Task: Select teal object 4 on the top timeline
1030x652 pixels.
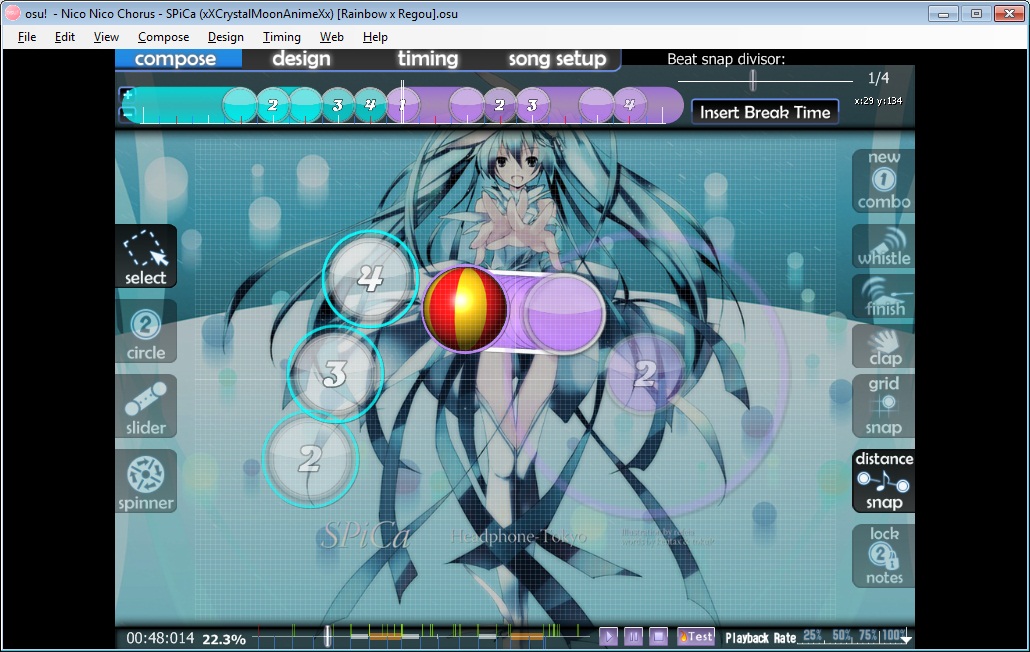Action: click(370, 105)
